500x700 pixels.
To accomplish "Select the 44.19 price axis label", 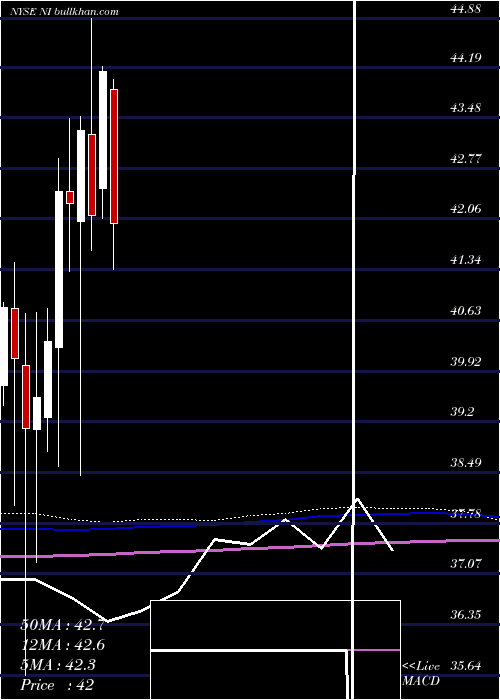I will click(x=466, y=58).
